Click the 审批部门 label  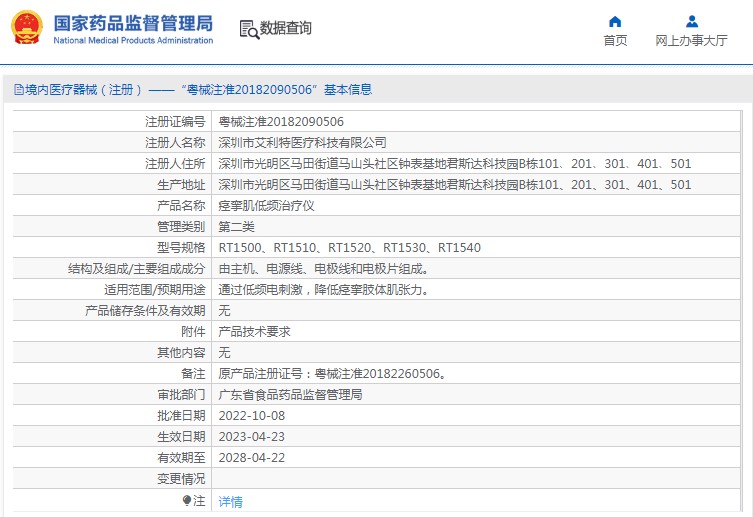click(x=182, y=395)
